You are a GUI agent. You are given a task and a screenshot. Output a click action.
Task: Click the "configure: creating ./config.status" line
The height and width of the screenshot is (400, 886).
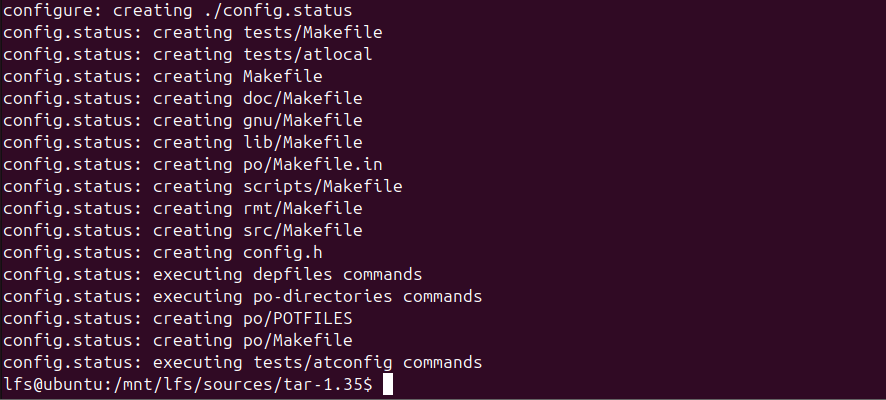(x=177, y=10)
